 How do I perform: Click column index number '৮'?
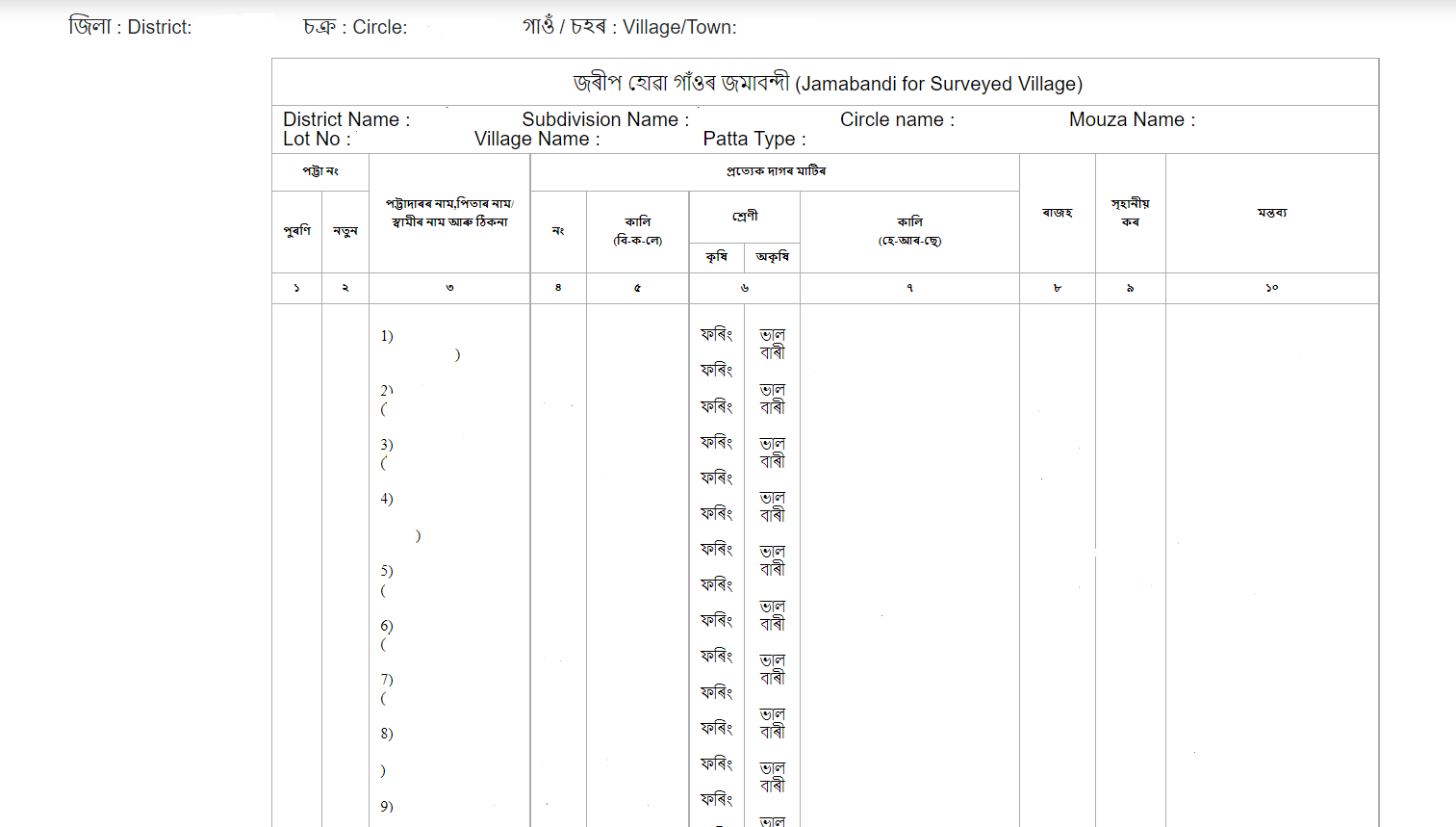[x=1057, y=288]
